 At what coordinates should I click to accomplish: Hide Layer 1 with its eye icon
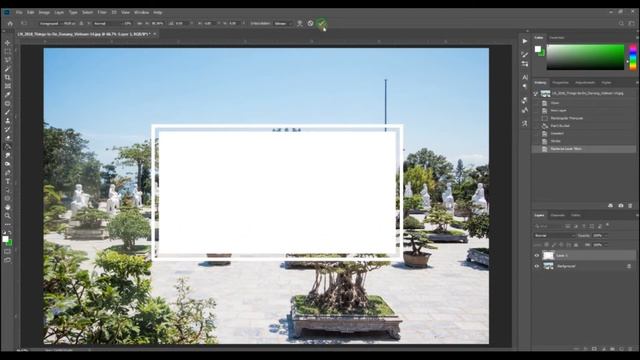pos(537,256)
